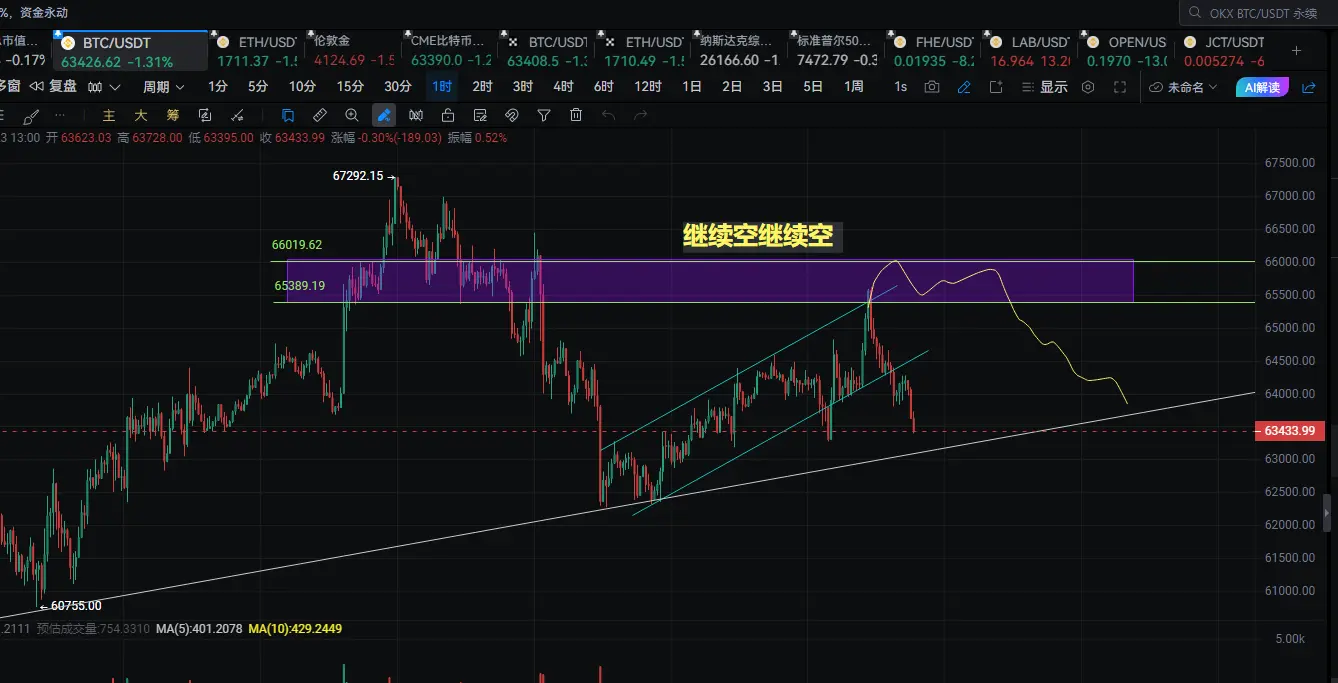Click the layered copy icon after 筹
The width and height of the screenshot is (1338, 683).
205,115
